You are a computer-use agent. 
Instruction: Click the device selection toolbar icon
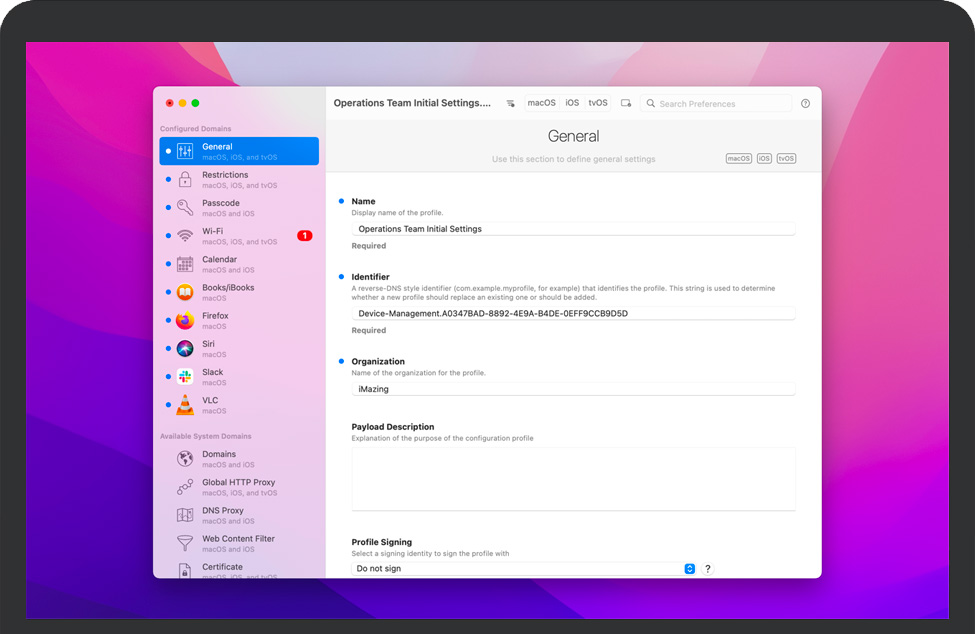pyautogui.click(x=626, y=103)
